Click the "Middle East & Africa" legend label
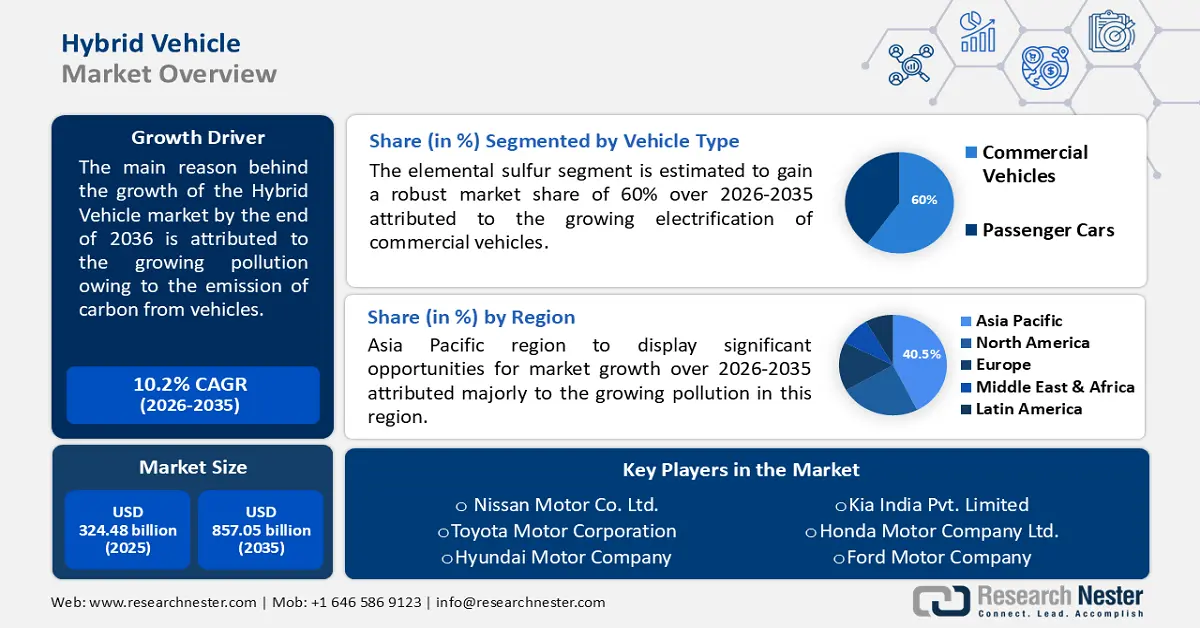Screen dimensions: 1200x628 (x=1055, y=387)
